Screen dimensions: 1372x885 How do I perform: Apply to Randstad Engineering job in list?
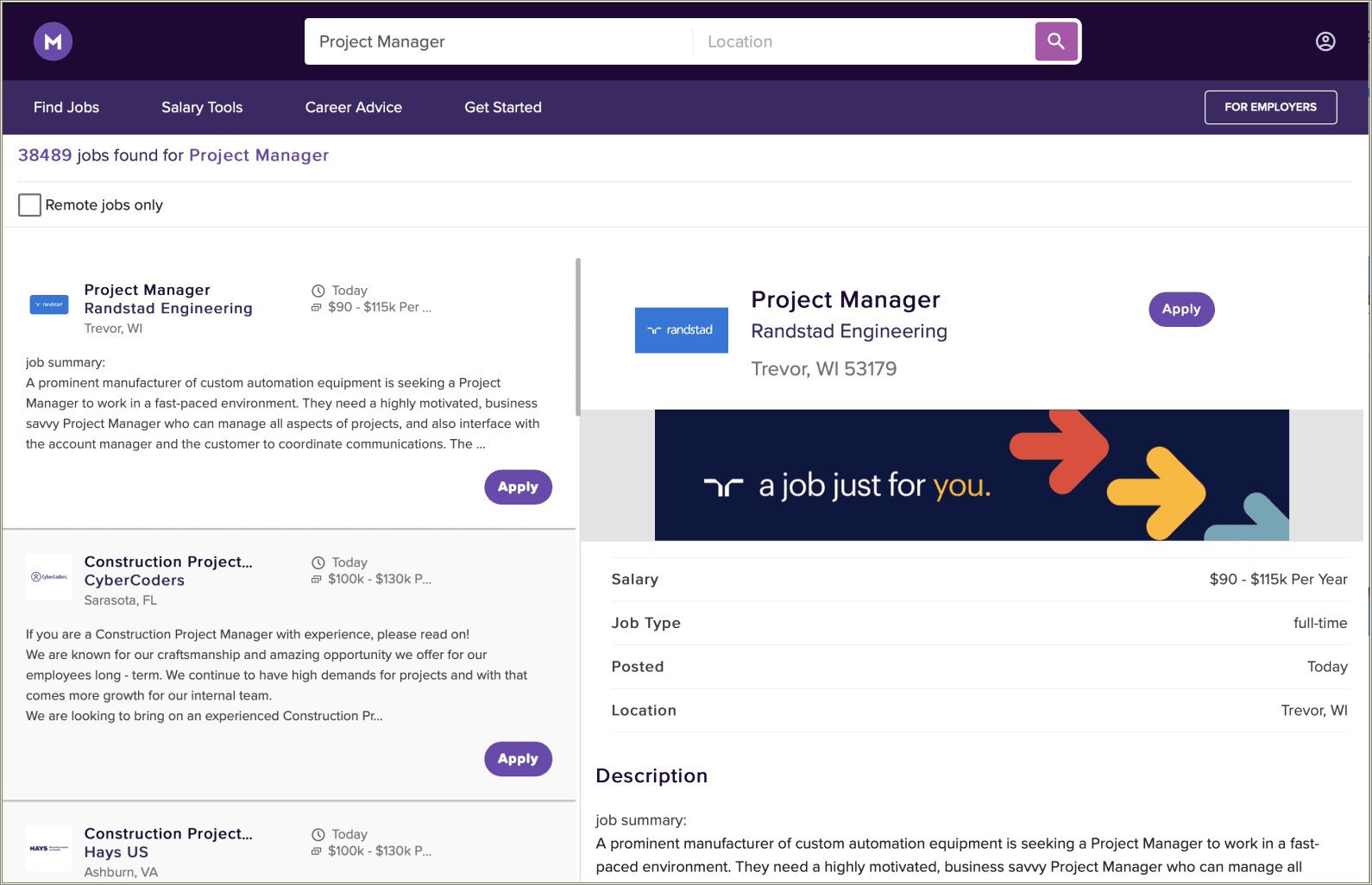(x=518, y=486)
